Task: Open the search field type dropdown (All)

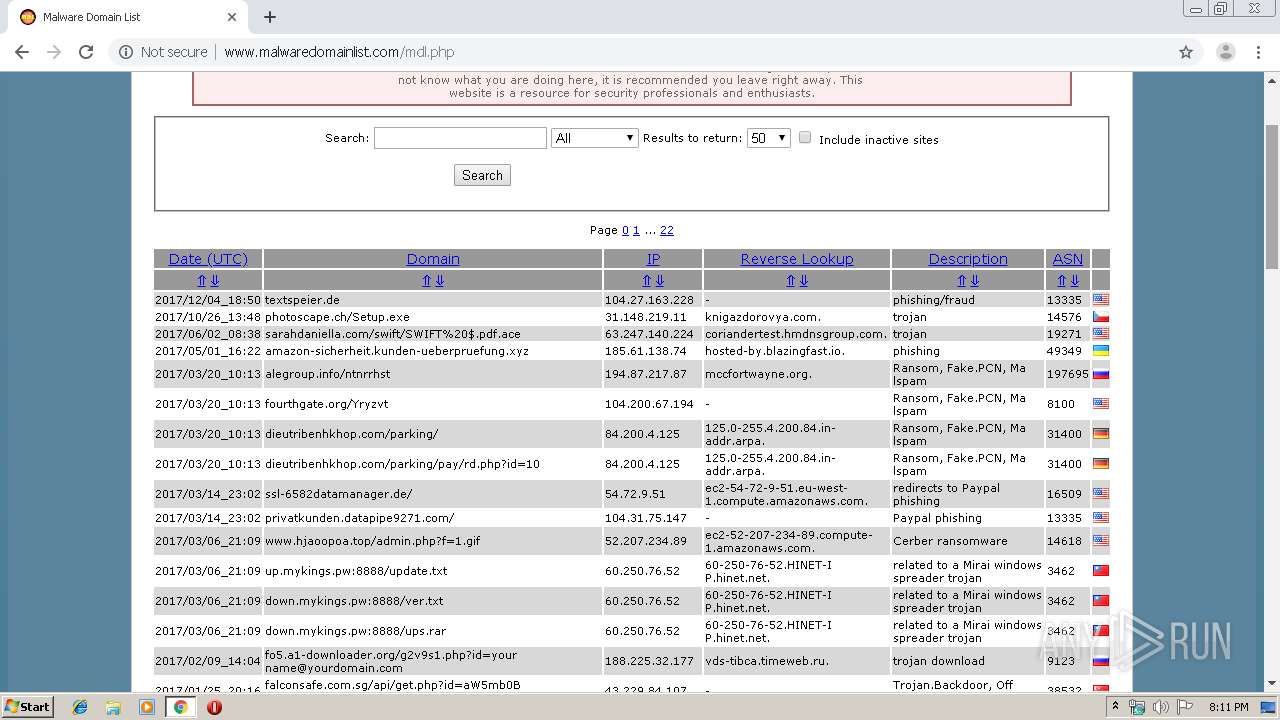Action: click(595, 138)
